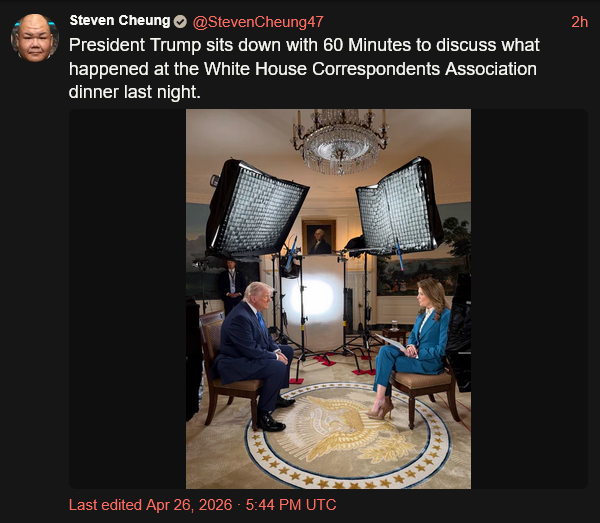This screenshot has height=523, width=600.
Task: Click the words "White House Correspondents Association"
Action: tap(370, 69)
